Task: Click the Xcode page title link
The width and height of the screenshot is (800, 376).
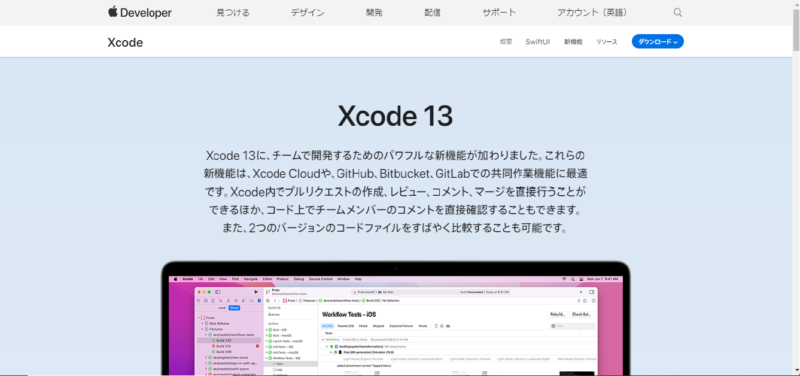Action: pyautogui.click(x=125, y=42)
